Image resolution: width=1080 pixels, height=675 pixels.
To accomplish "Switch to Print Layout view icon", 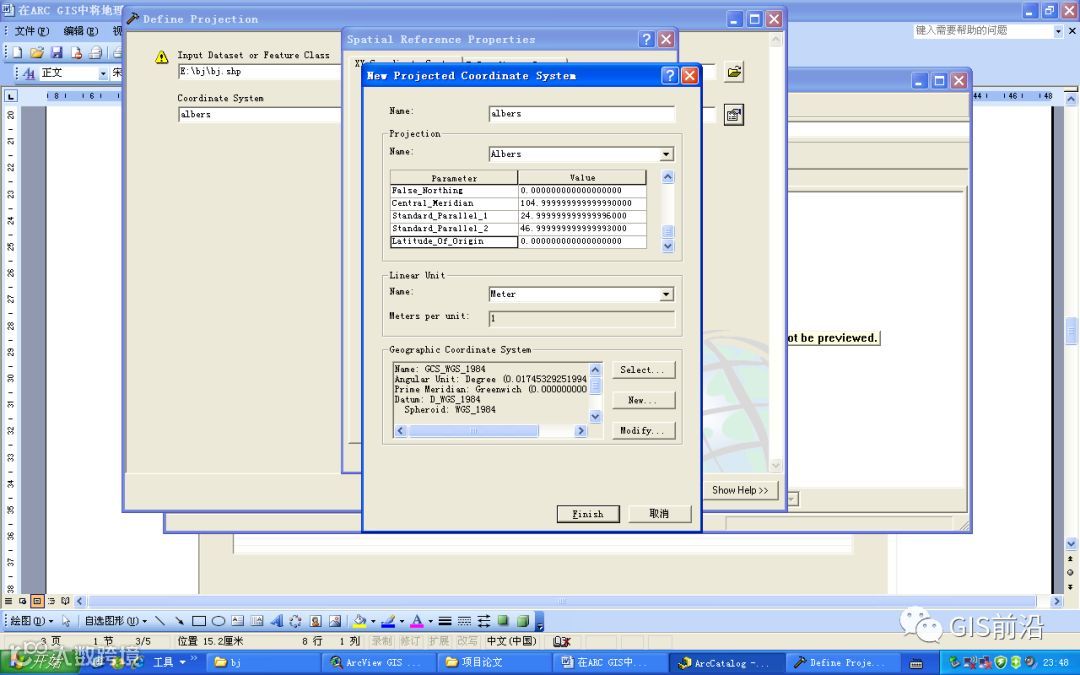I will pos(37,601).
